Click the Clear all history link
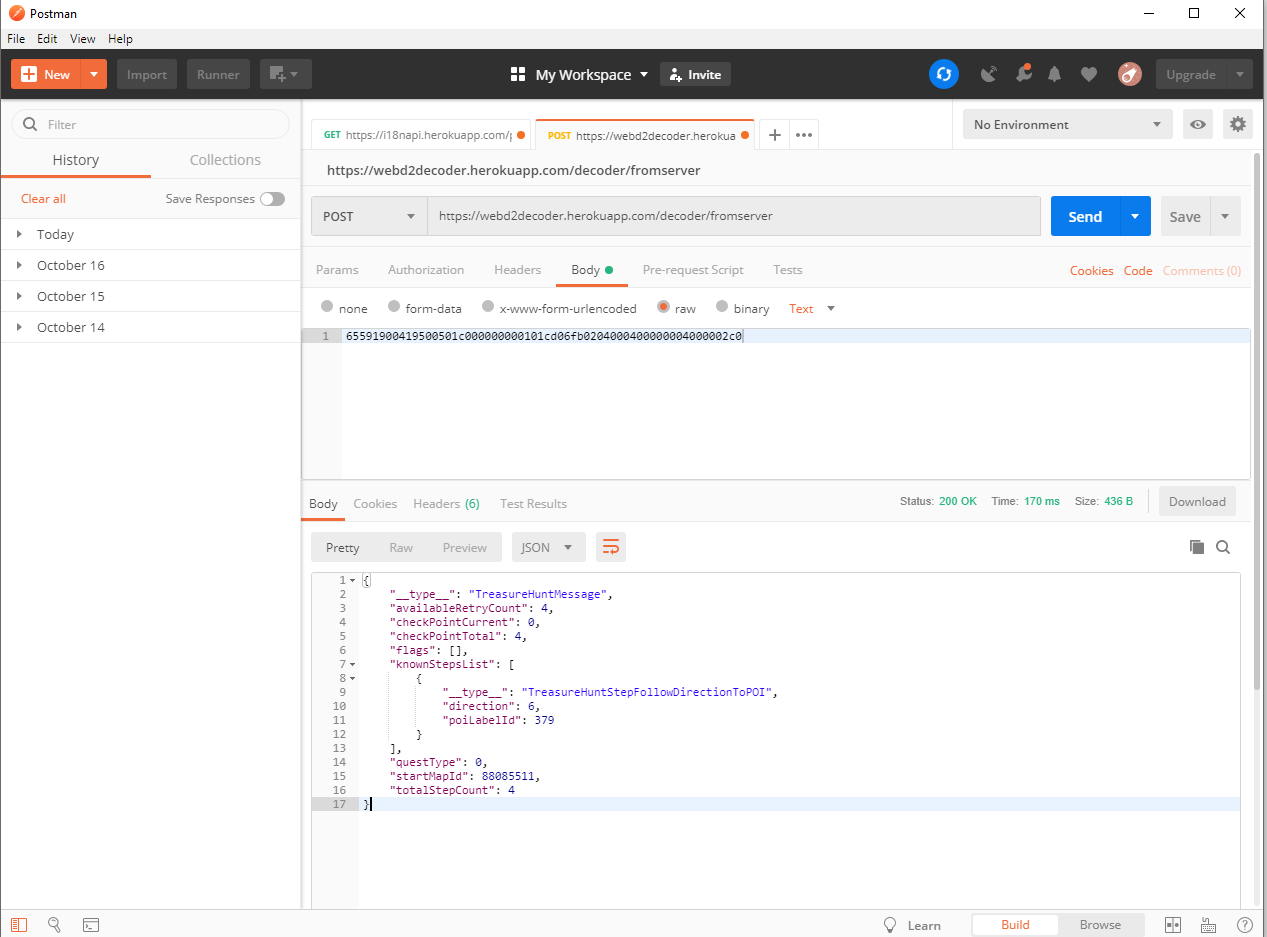Image resolution: width=1267 pixels, height=937 pixels. [43, 199]
